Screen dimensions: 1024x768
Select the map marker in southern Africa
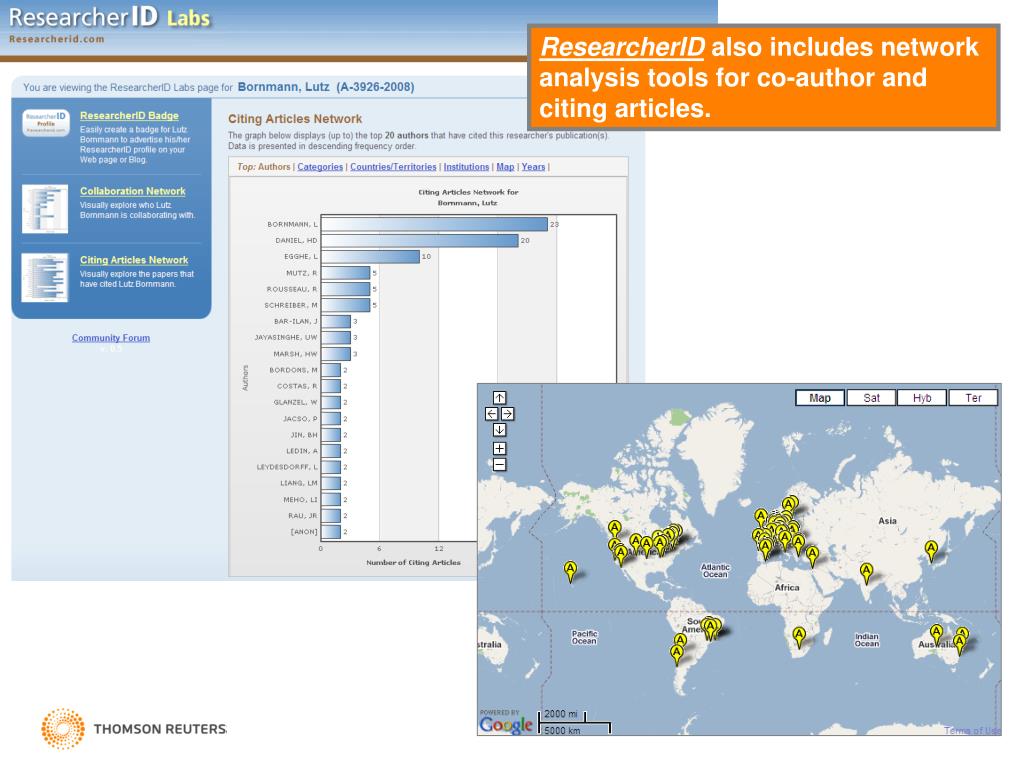click(799, 637)
